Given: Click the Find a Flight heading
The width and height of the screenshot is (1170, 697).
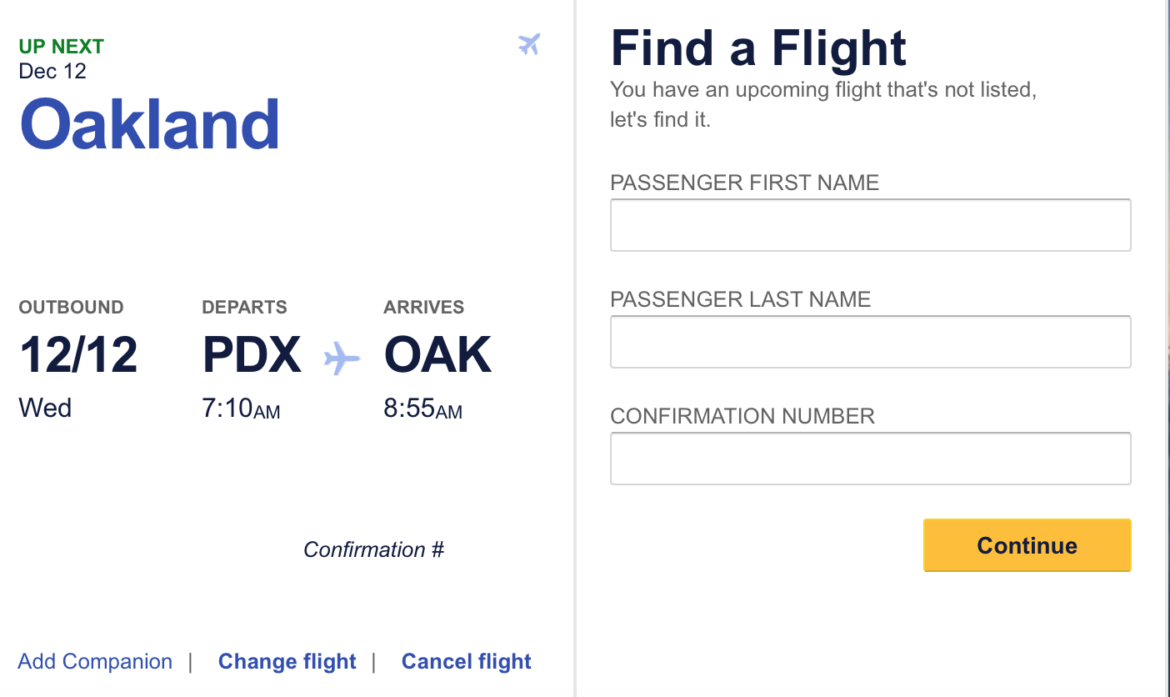Looking at the screenshot, I should 758,47.
